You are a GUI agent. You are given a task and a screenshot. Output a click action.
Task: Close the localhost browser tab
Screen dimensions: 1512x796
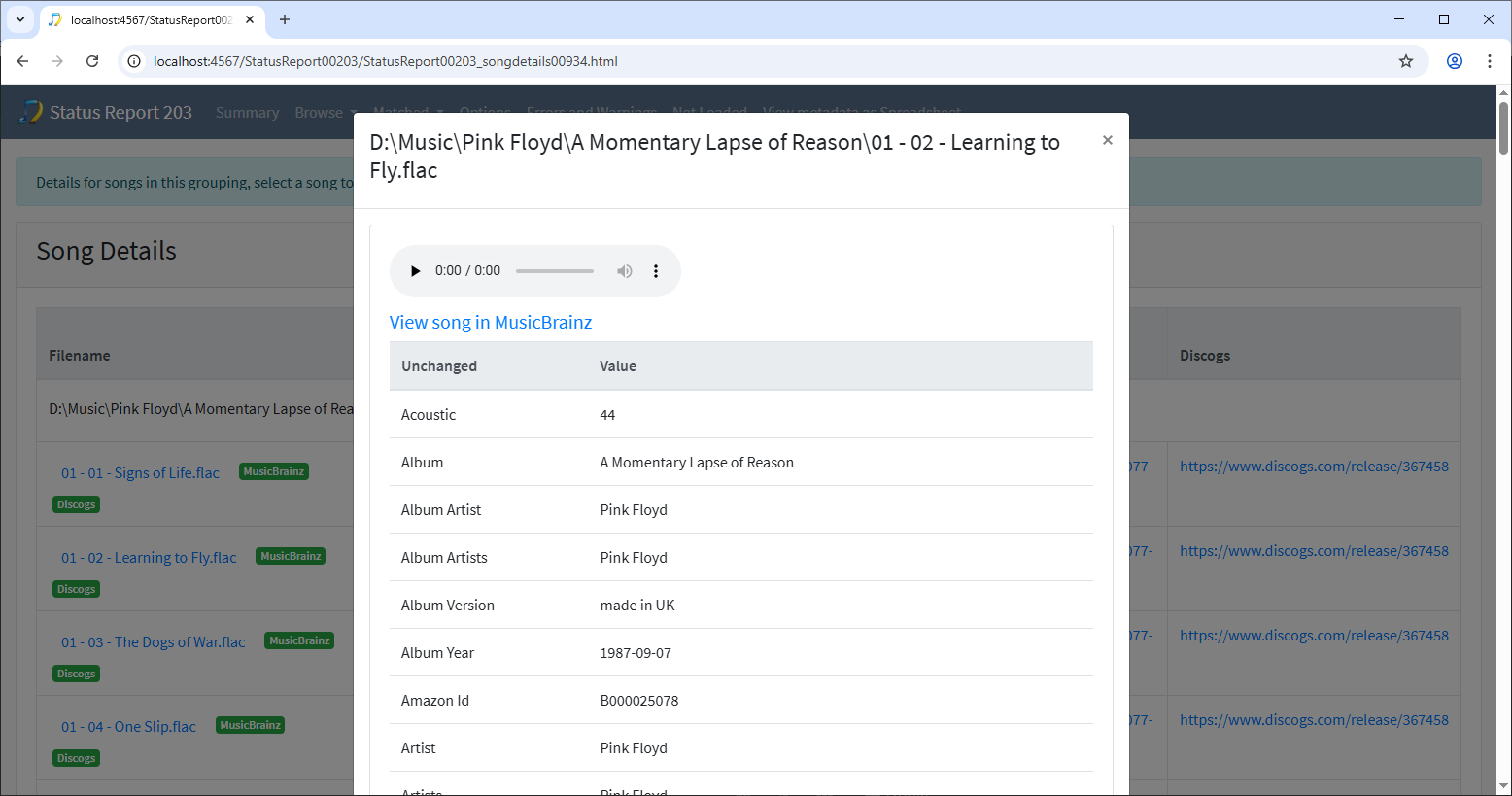click(250, 19)
